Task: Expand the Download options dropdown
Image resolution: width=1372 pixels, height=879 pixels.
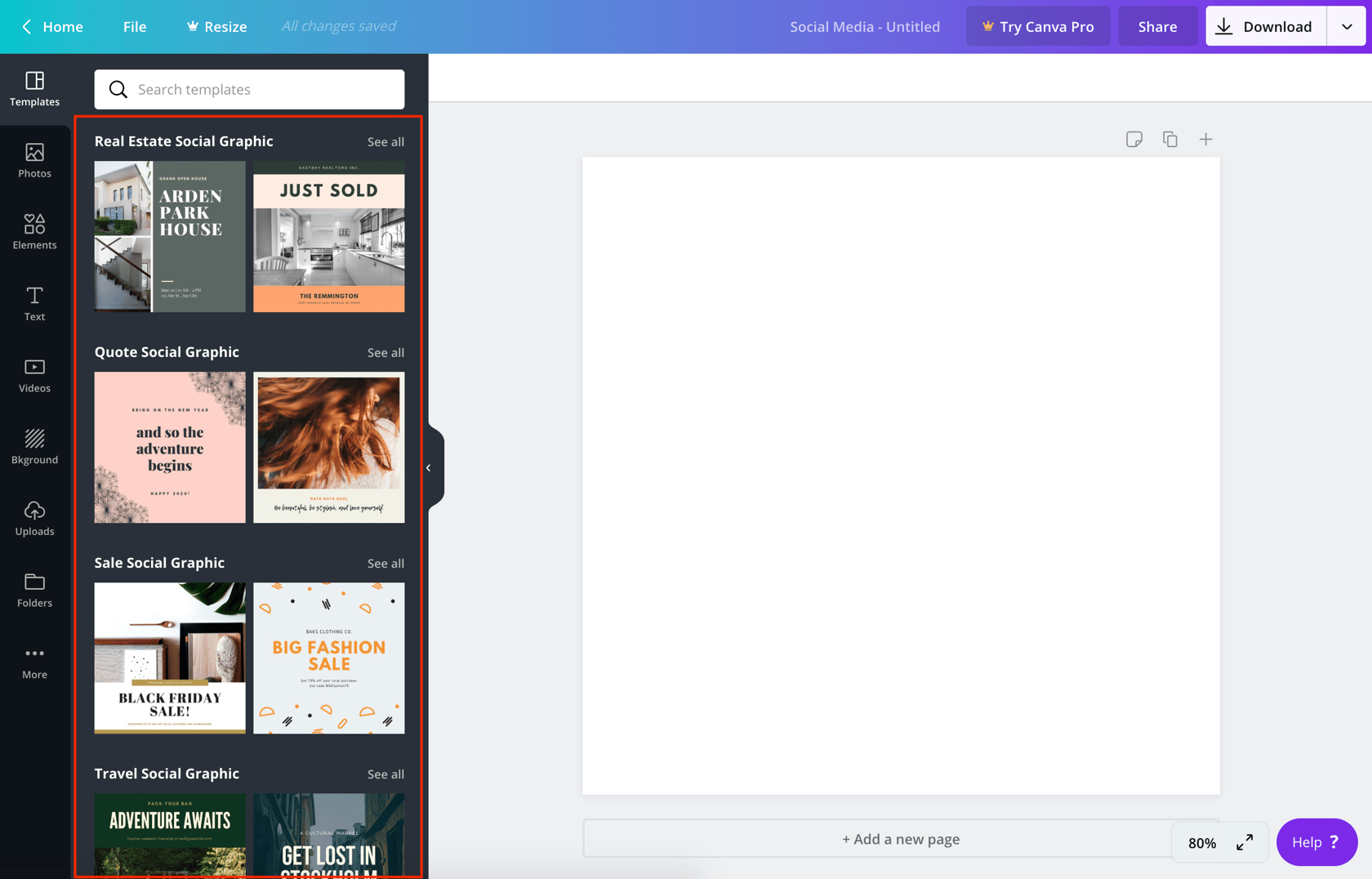Action: point(1347,26)
